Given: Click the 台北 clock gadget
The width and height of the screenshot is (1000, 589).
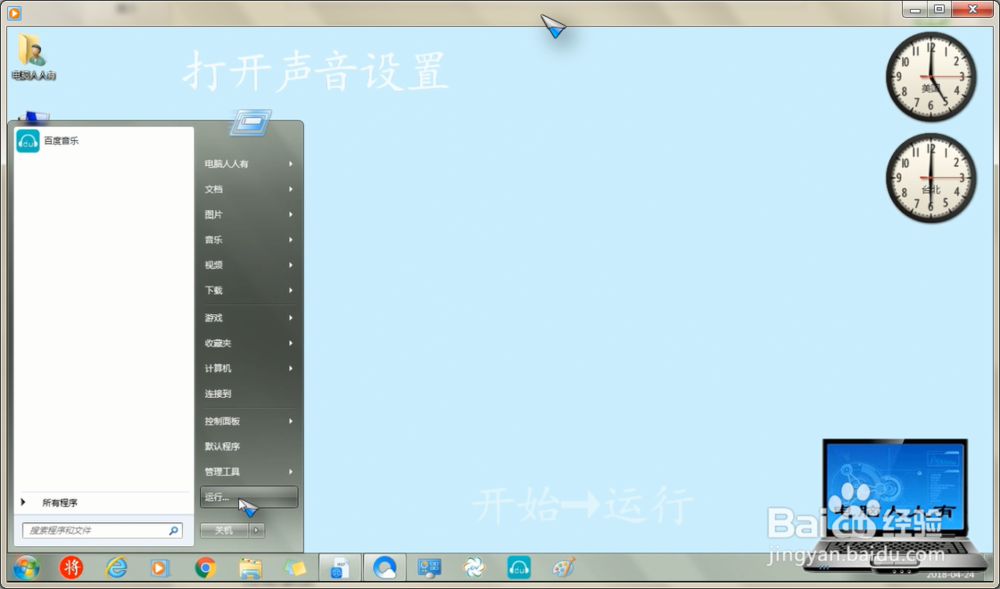Looking at the screenshot, I should click(x=930, y=178).
